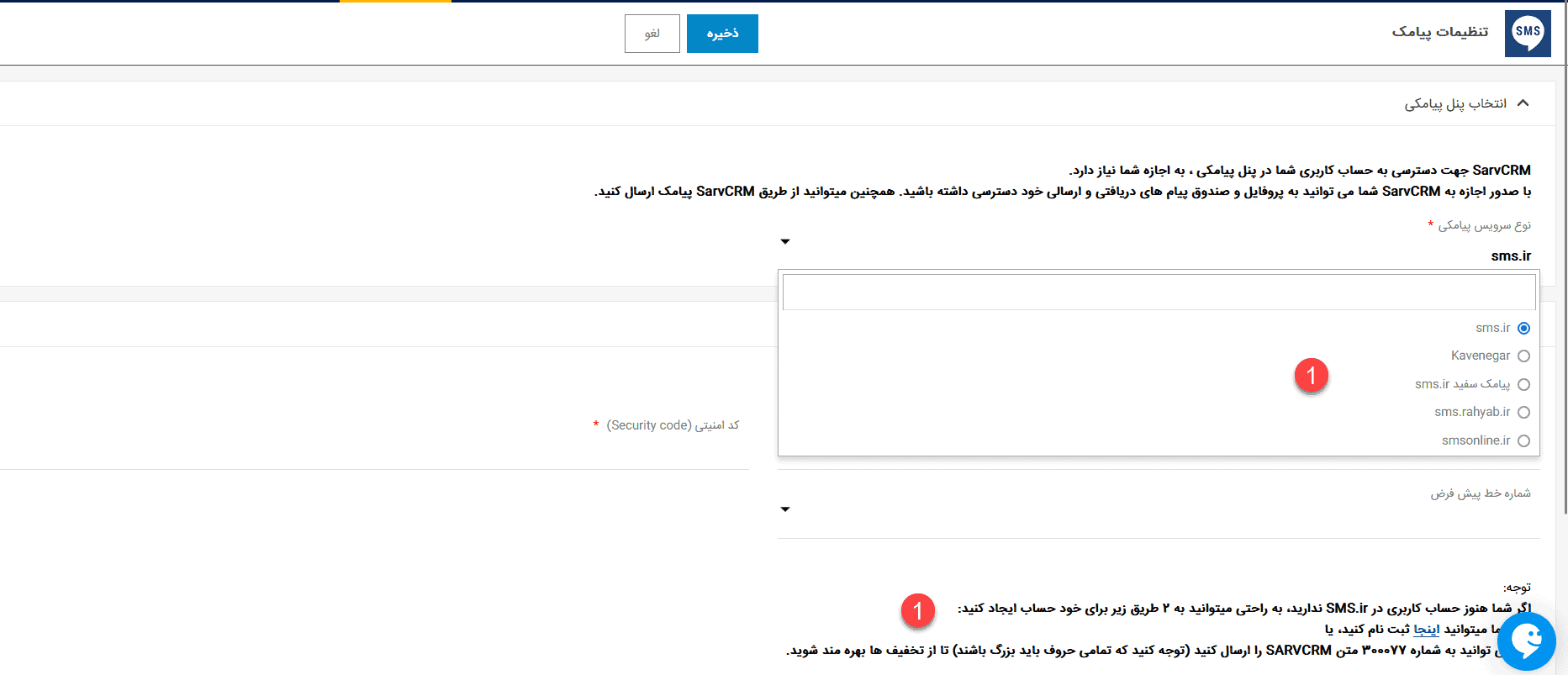
Task: Click the selected value sms.ir text
Action: click(x=1511, y=256)
